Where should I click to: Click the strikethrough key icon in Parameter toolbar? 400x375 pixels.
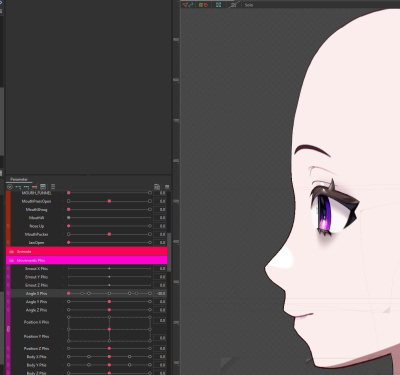(x=34, y=187)
